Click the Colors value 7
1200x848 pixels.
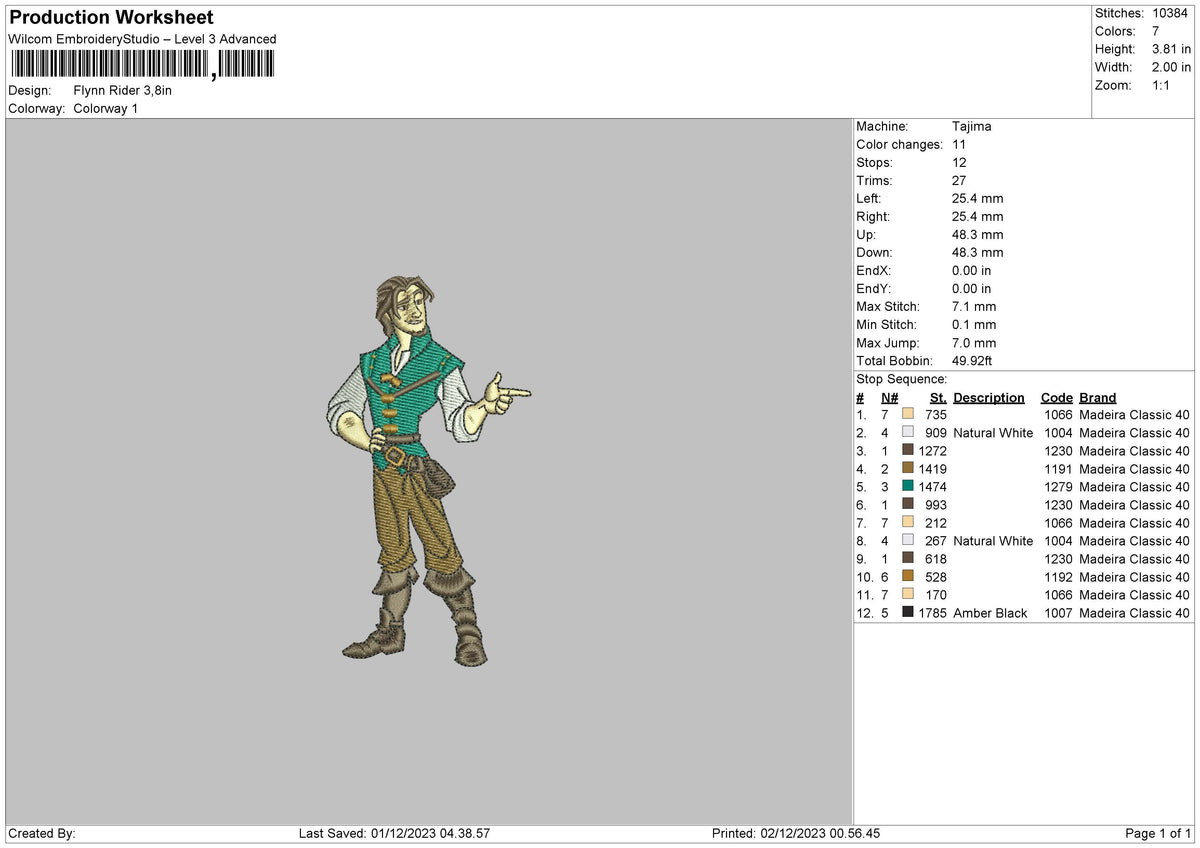1156,31
